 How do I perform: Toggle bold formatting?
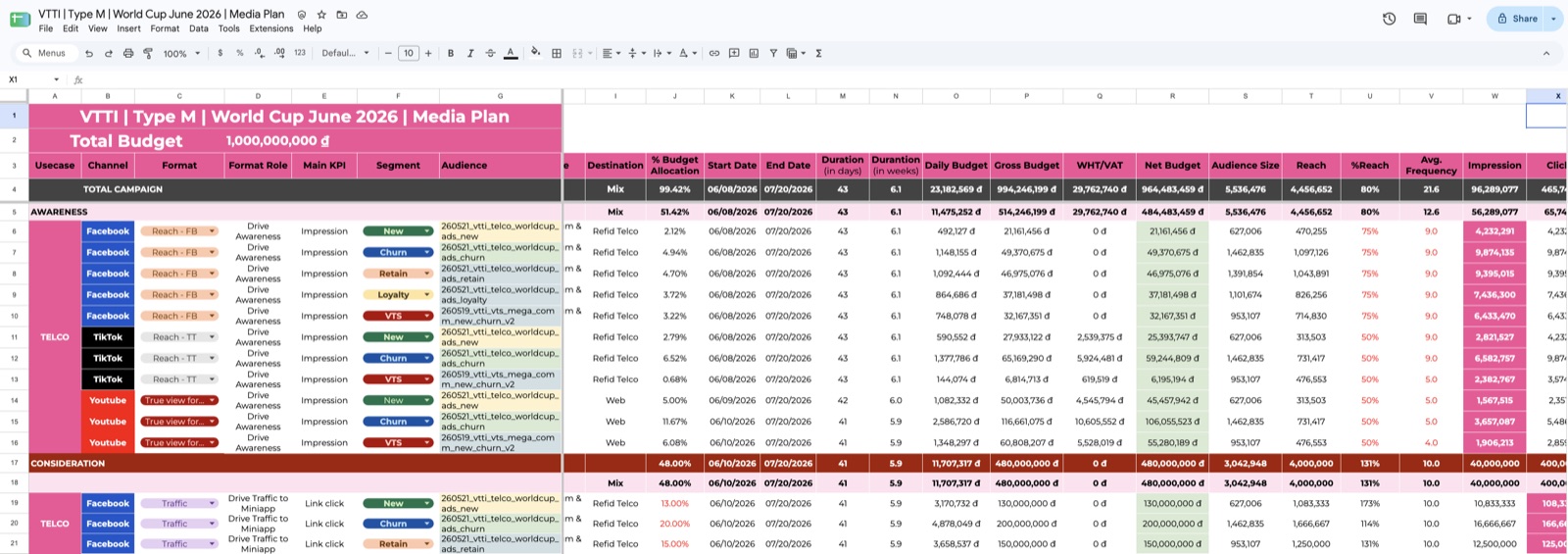tap(451, 53)
